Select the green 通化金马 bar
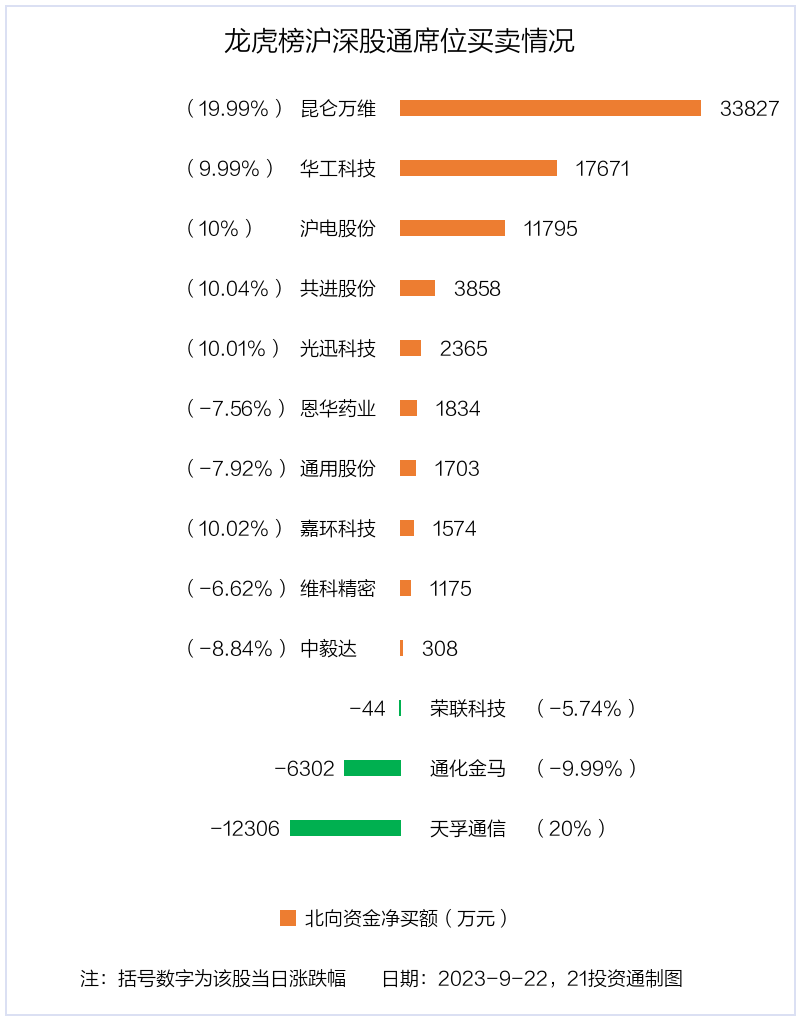The width and height of the screenshot is (800, 1020). [373, 768]
